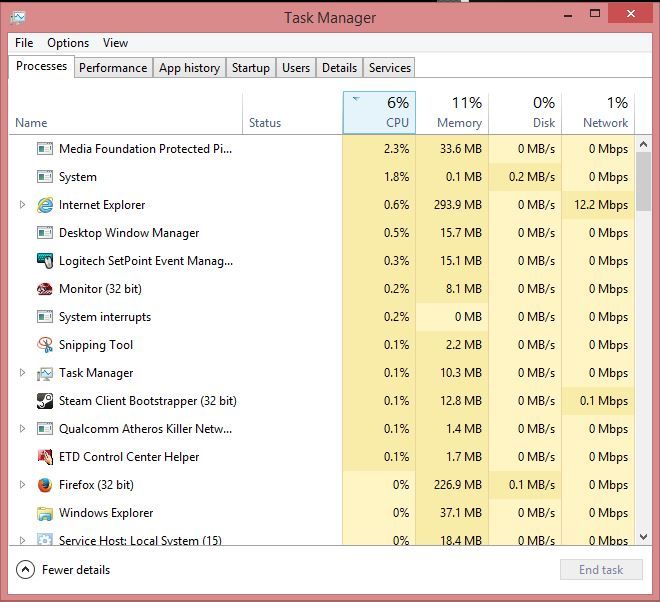Image resolution: width=660 pixels, height=602 pixels.
Task: Click the Monitor (32 bit) icon
Action: [x=45, y=289]
